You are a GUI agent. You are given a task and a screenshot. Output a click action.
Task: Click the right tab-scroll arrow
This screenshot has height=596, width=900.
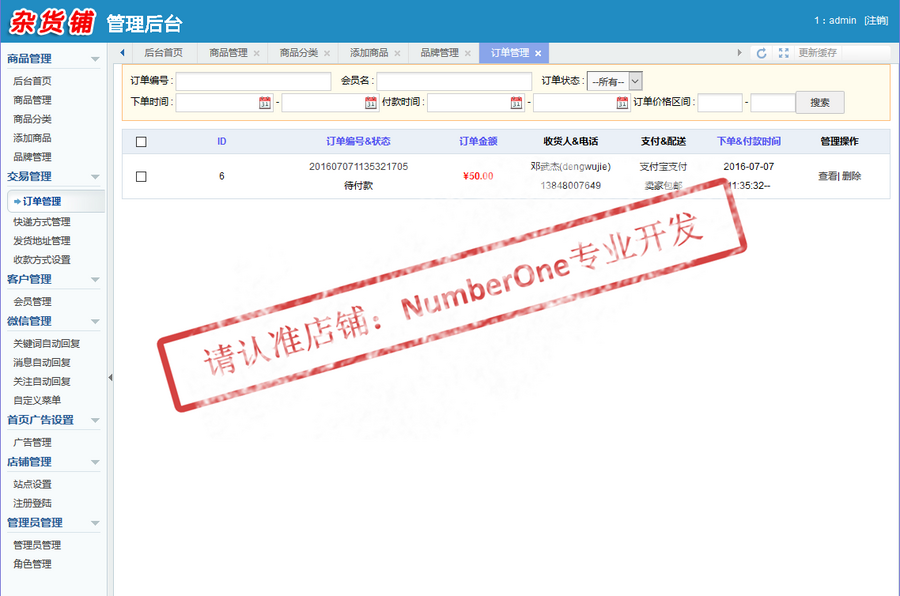point(740,53)
